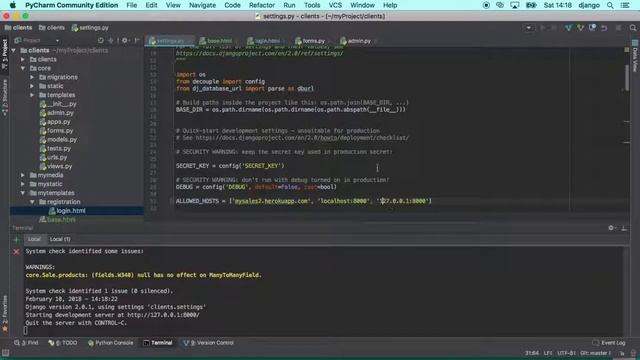This screenshot has height=360, width=640.
Task: Expand the mymedia folder
Action: point(23,175)
